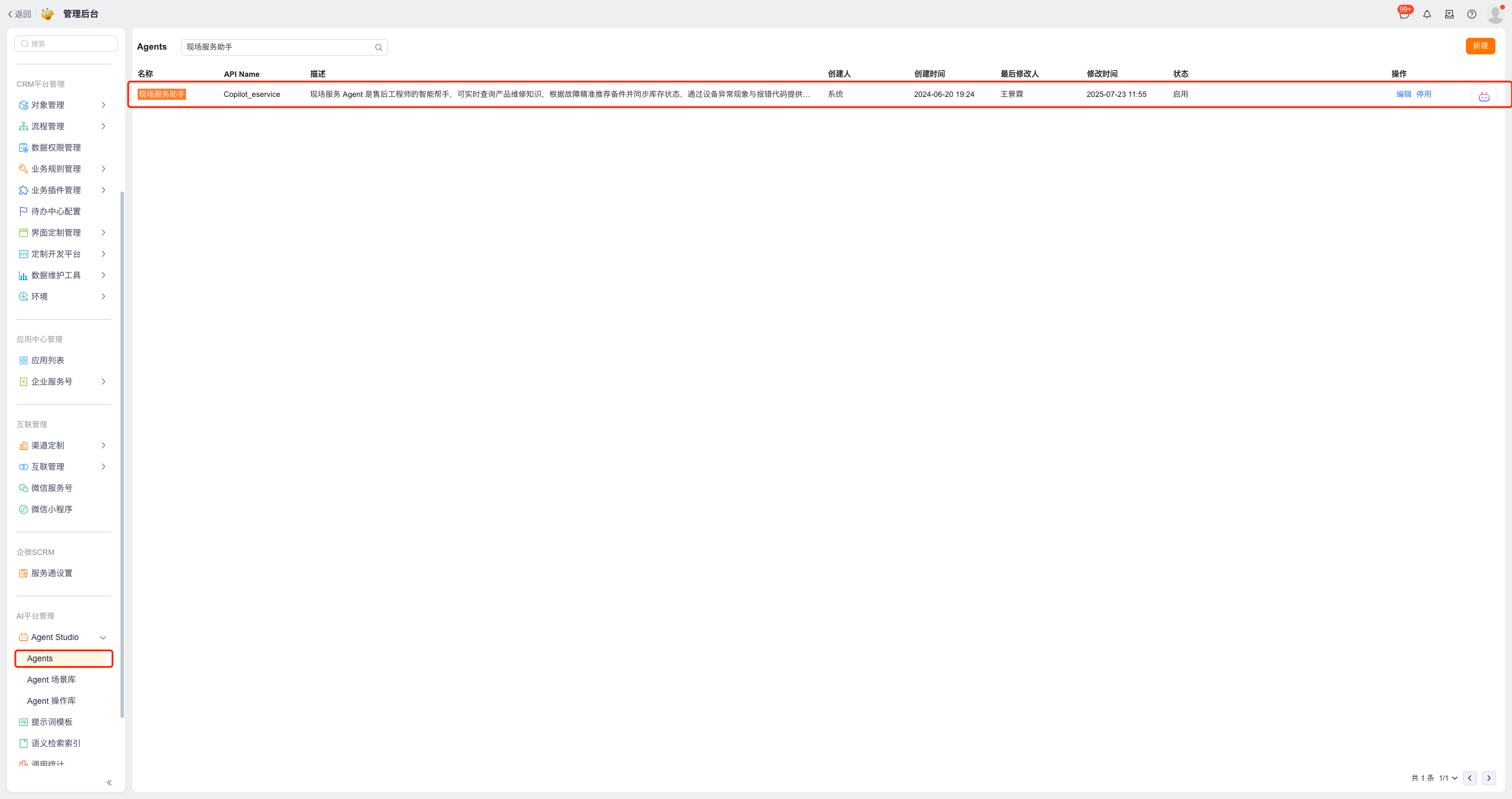Click 编辑 link for 现场服务助手
The image size is (1512, 799).
(1403, 94)
